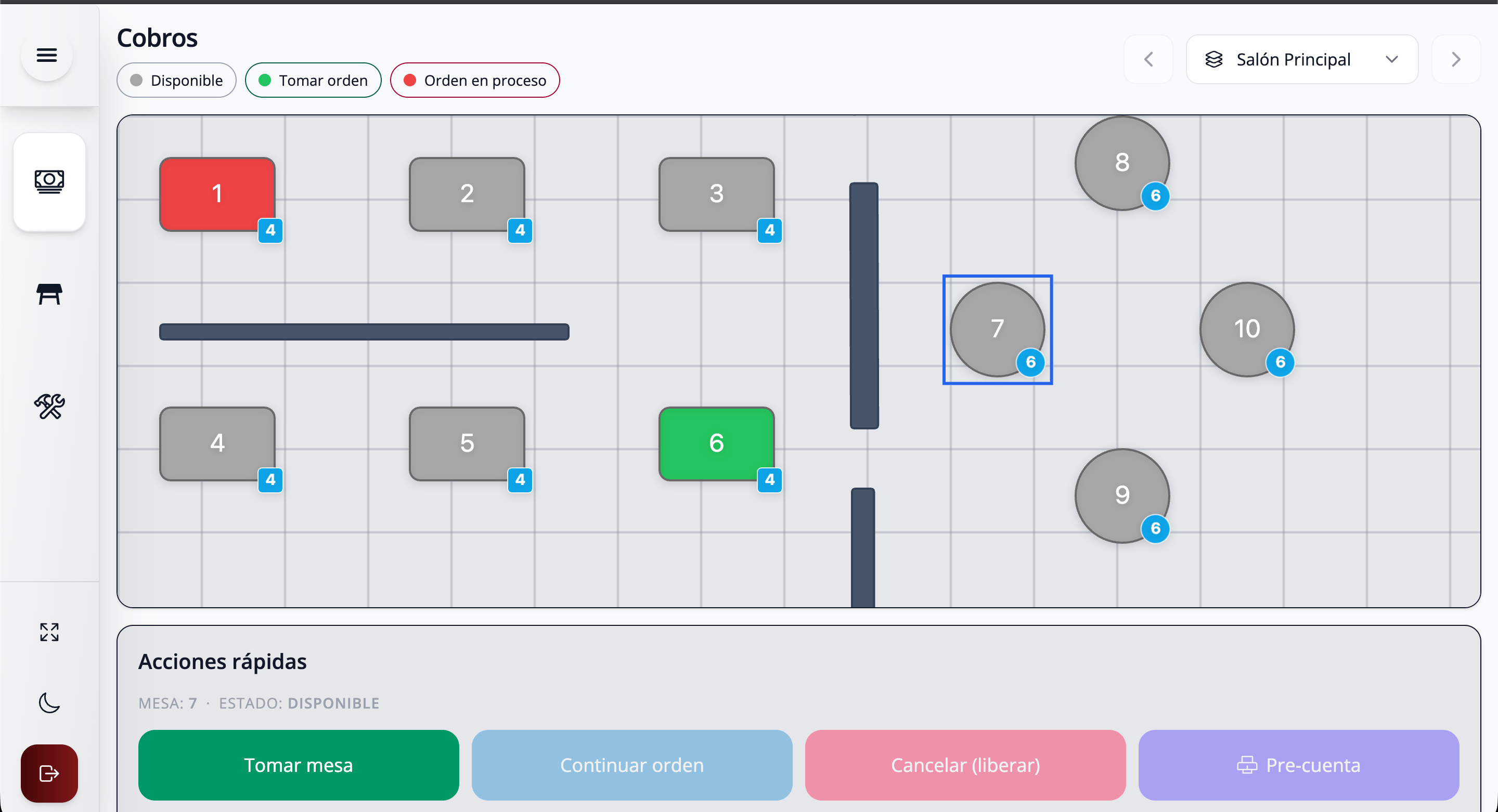Toggle the Orden en proceso filter

tap(474, 80)
